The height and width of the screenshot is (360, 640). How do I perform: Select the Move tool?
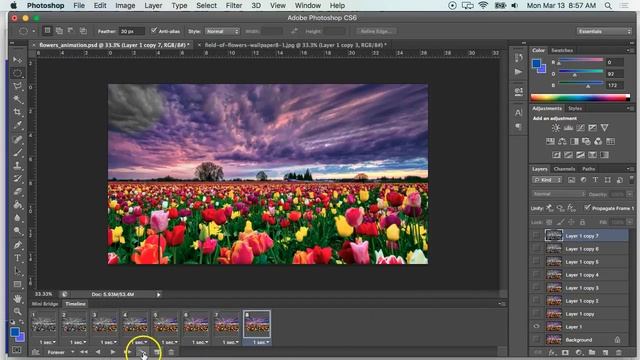pyautogui.click(x=17, y=60)
